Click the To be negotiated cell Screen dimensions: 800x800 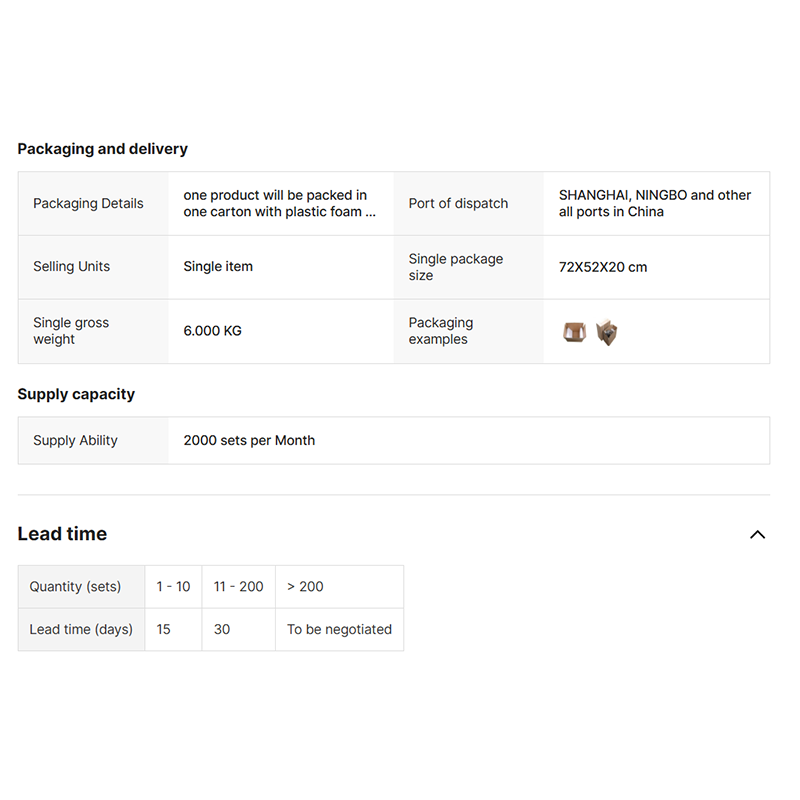[x=339, y=629]
